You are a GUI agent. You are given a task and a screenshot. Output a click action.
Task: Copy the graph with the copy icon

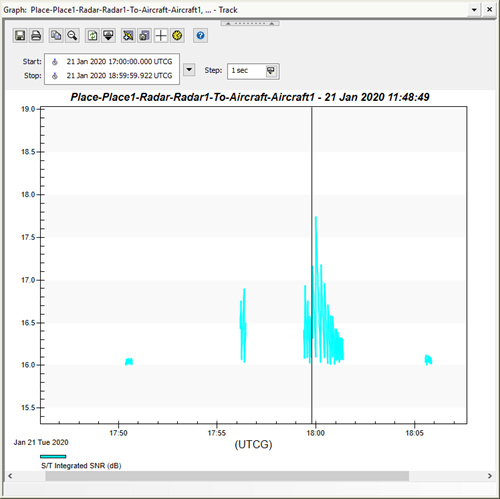tap(56, 35)
